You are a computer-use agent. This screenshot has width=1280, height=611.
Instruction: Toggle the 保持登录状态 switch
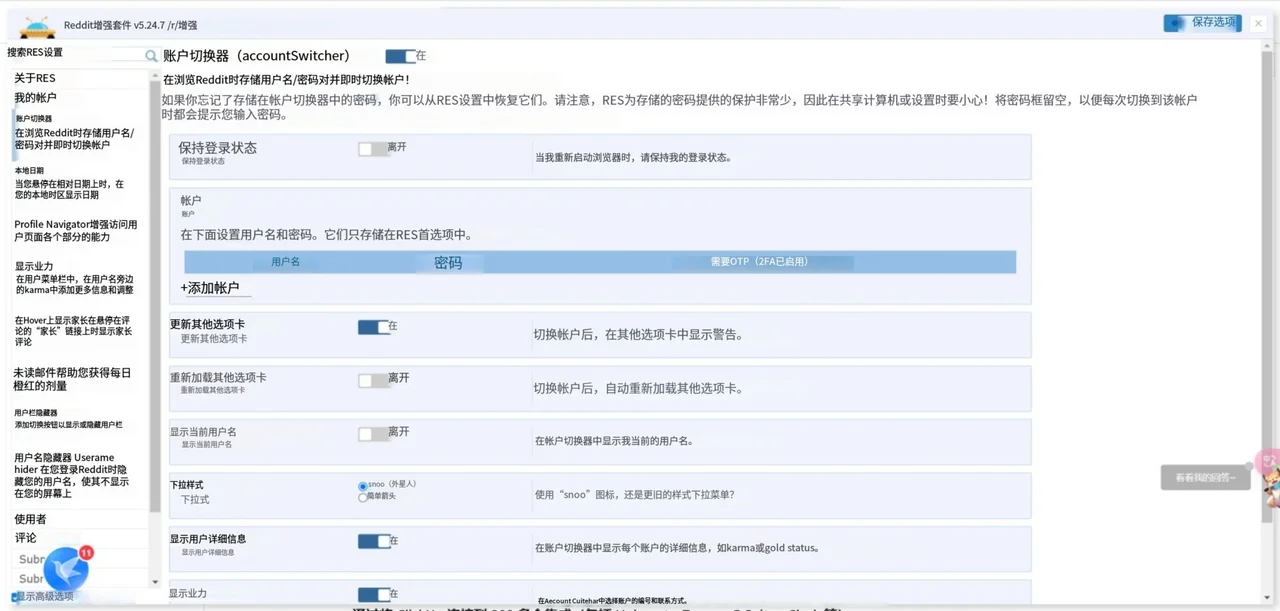(373, 148)
